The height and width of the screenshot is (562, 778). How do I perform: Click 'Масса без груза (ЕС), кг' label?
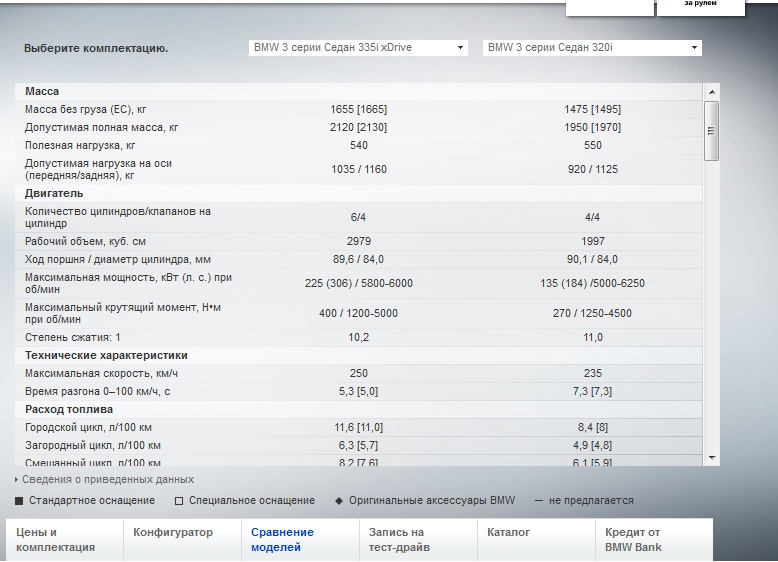pyautogui.click(x=85, y=109)
